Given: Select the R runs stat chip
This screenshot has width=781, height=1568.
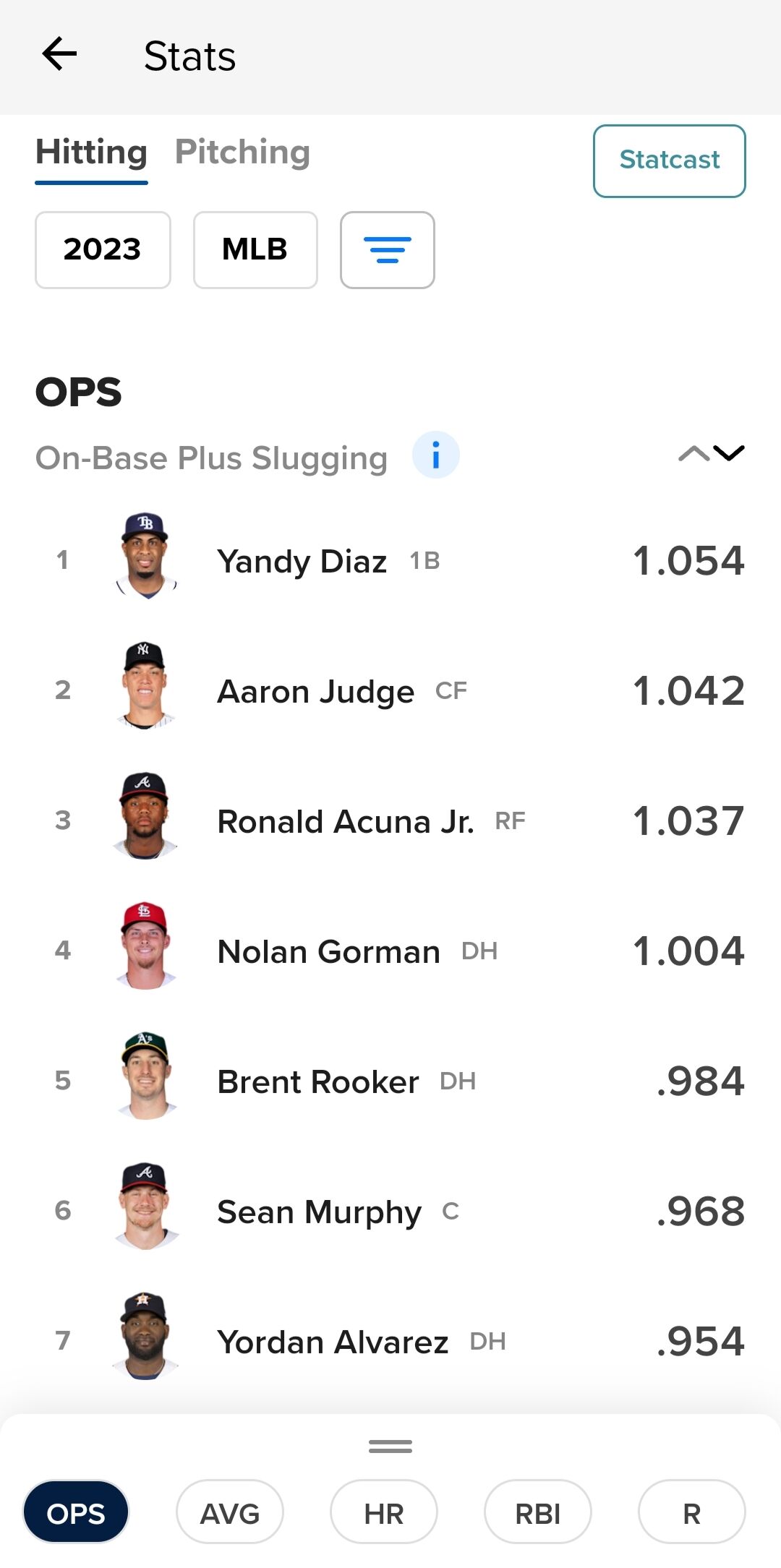Looking at the screenshot, I should [x=692, y=1512].
